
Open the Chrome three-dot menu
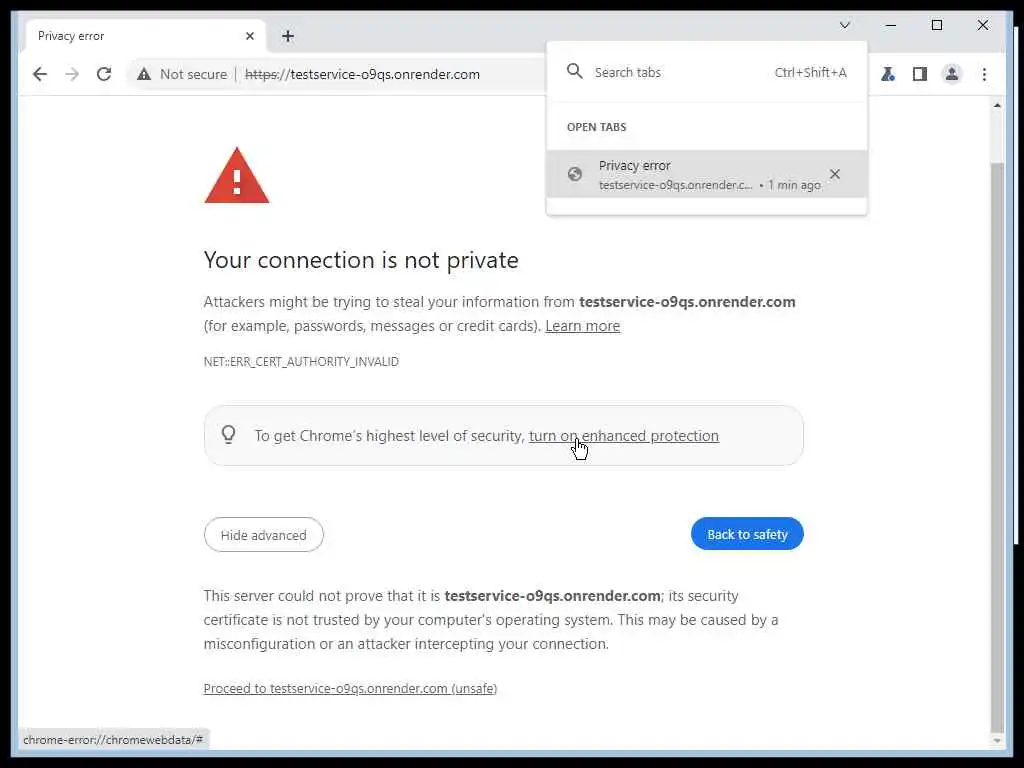coord(984,74)
